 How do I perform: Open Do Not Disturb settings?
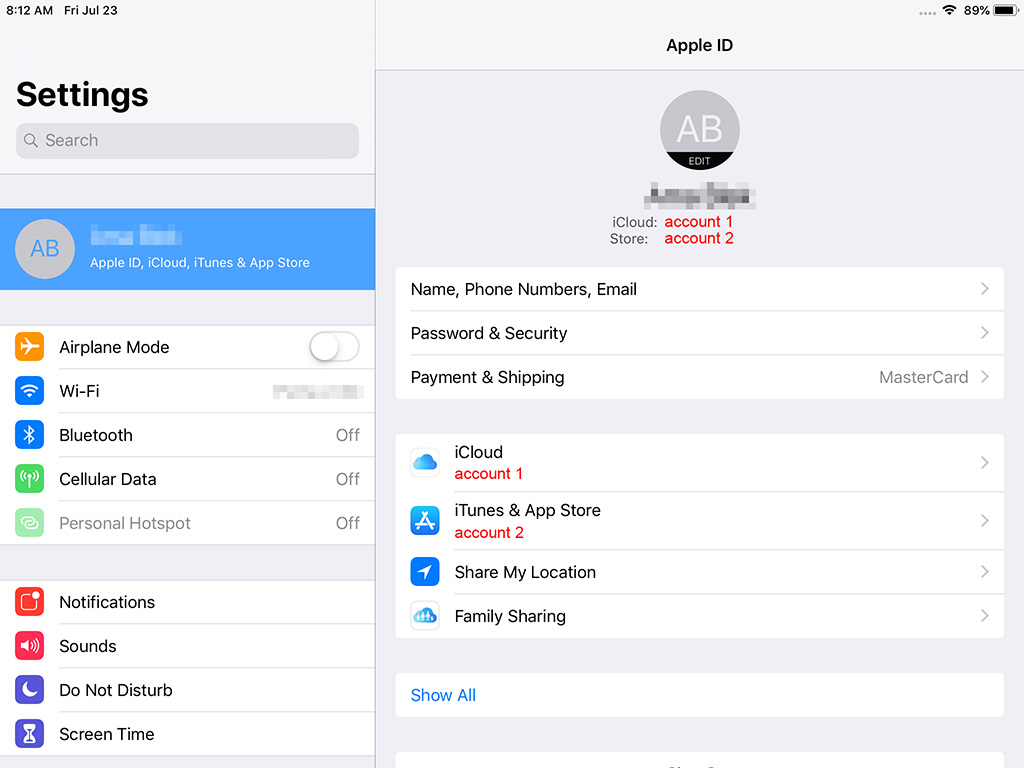[x=187, y=690]
